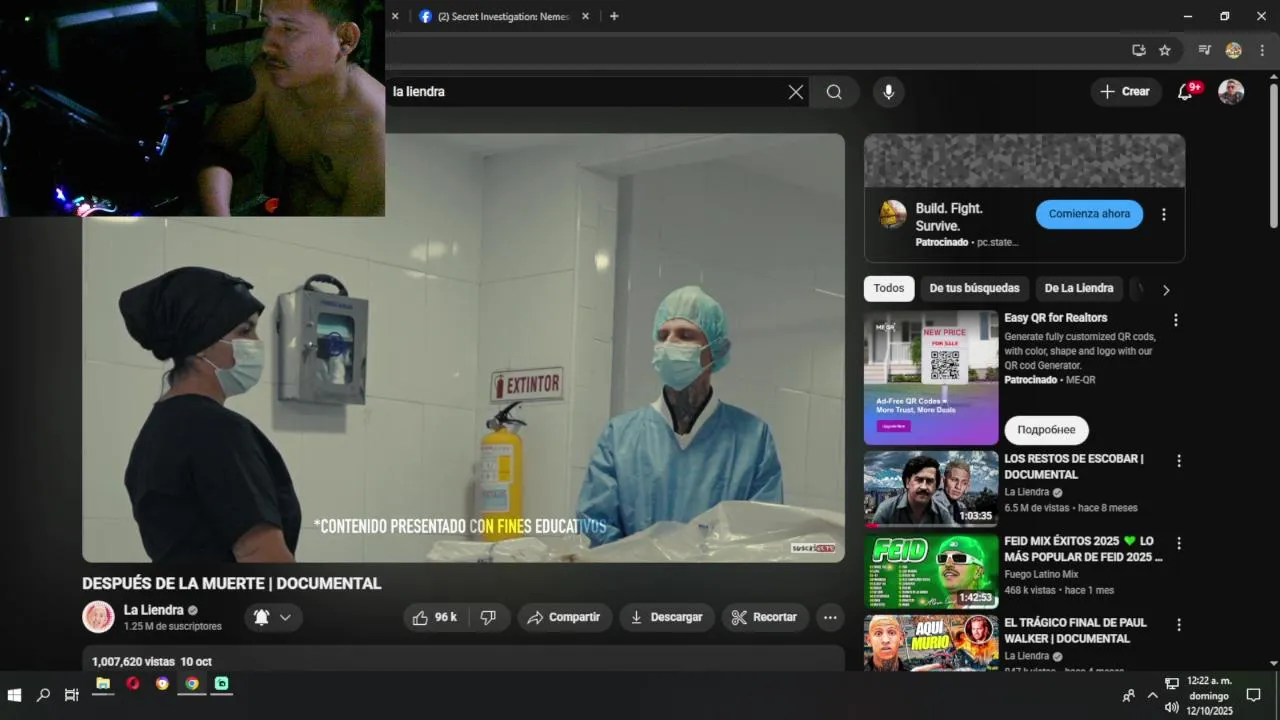Image resolution: width=1280 pixels, height=720 pixels.
Task: Open options for Paul Walker documentary
Action: [x=1179, y=625]
